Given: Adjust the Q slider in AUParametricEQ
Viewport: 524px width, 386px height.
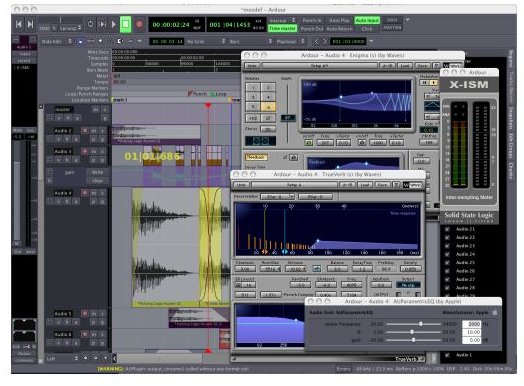Looking at the screenshot, I should coord(413,332).
